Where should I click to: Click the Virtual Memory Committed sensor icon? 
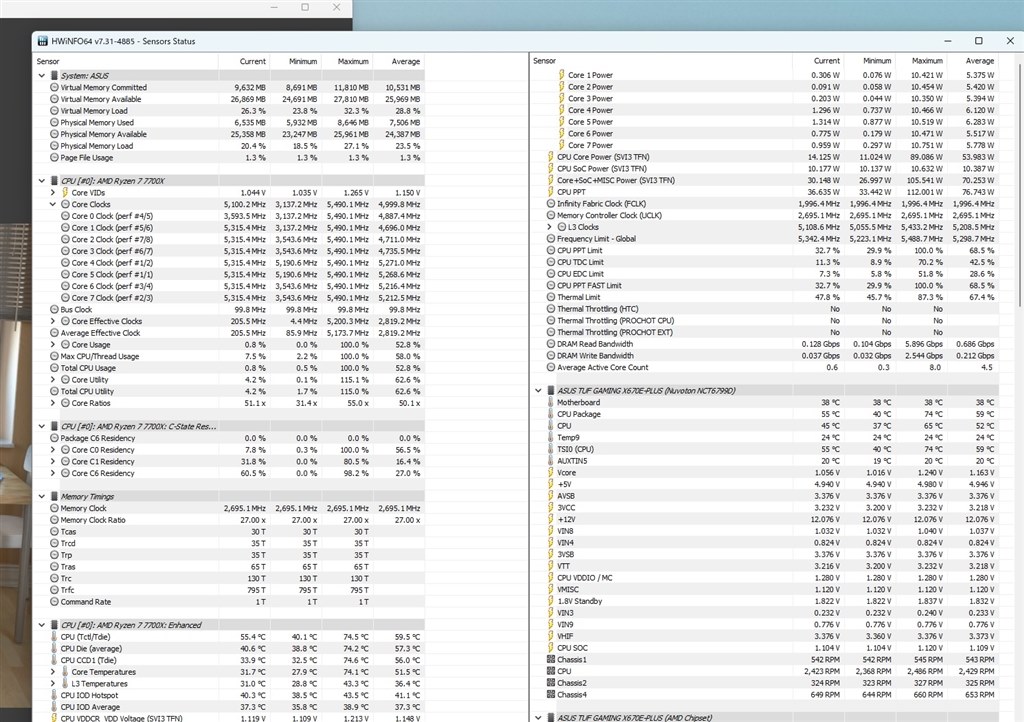[54, 87]
